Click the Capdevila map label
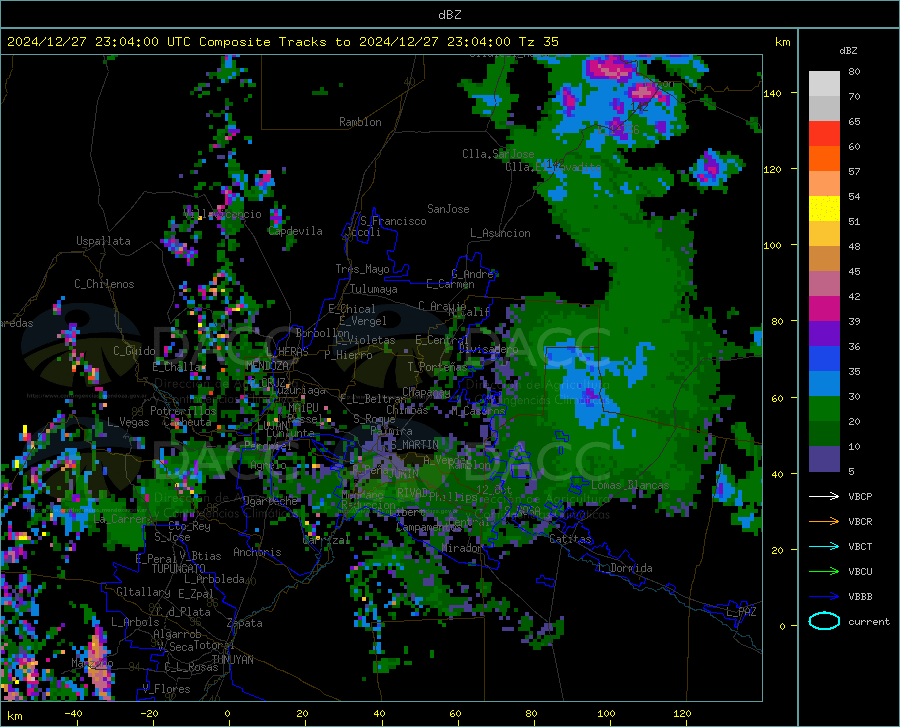This screenshot has width=900, height=727. coord(296,231)
